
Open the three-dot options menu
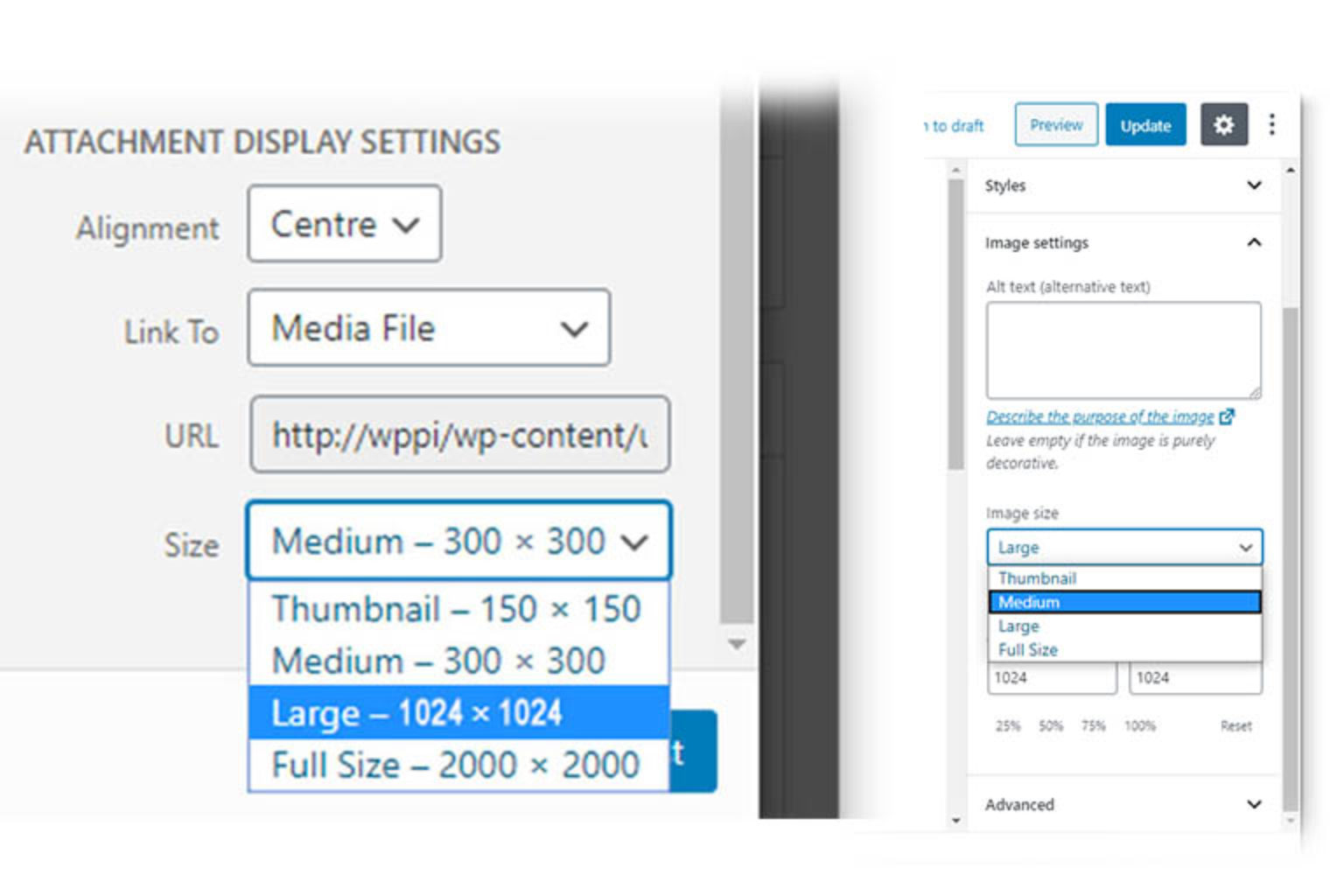(1271, 125)
